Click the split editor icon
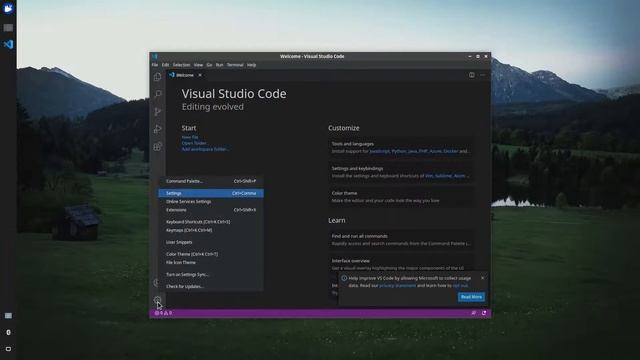Image resolution: width=640 pixels, height=360 pixels. pyautogui.click(x=471, y=75)
